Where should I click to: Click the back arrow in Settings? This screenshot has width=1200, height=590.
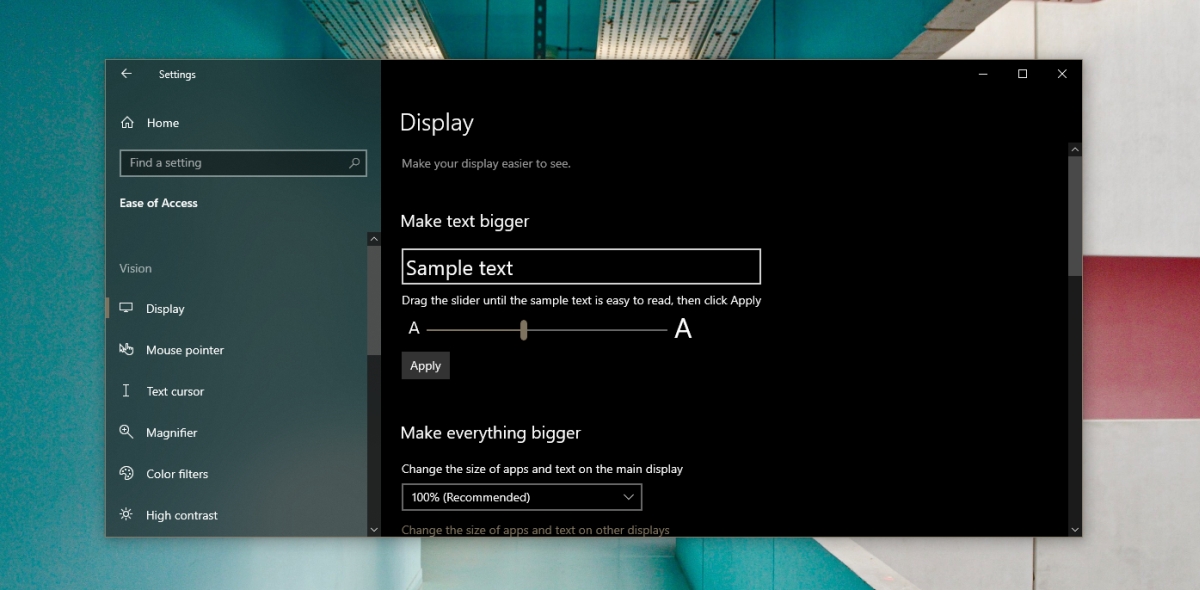[126, 74]
